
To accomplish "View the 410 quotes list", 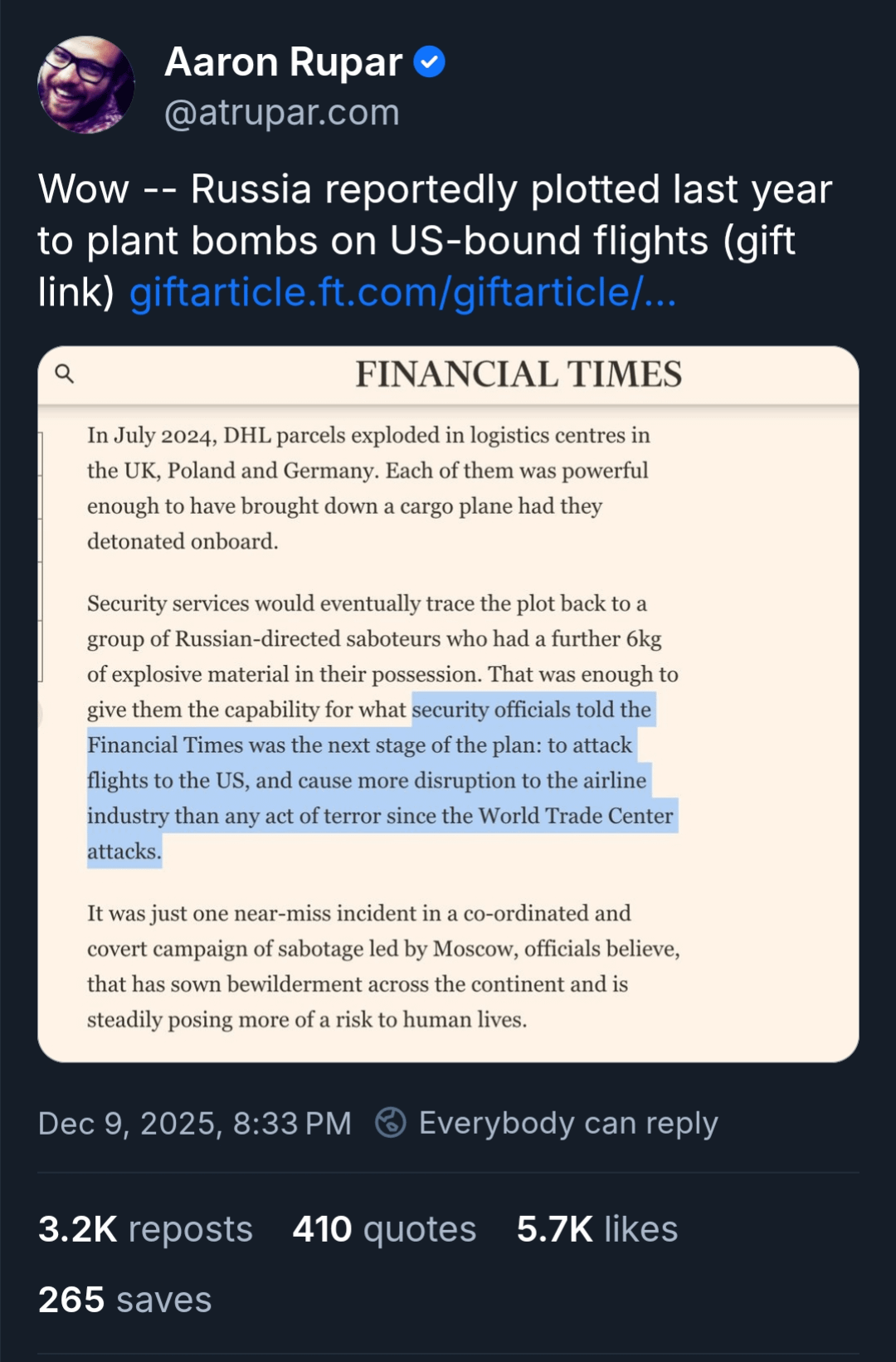I will click(x=384, y=1229).
